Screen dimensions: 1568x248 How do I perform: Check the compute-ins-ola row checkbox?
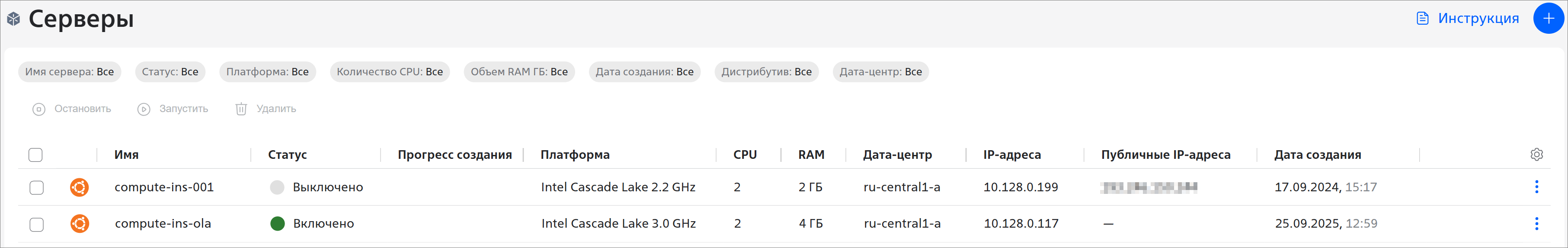36,224
